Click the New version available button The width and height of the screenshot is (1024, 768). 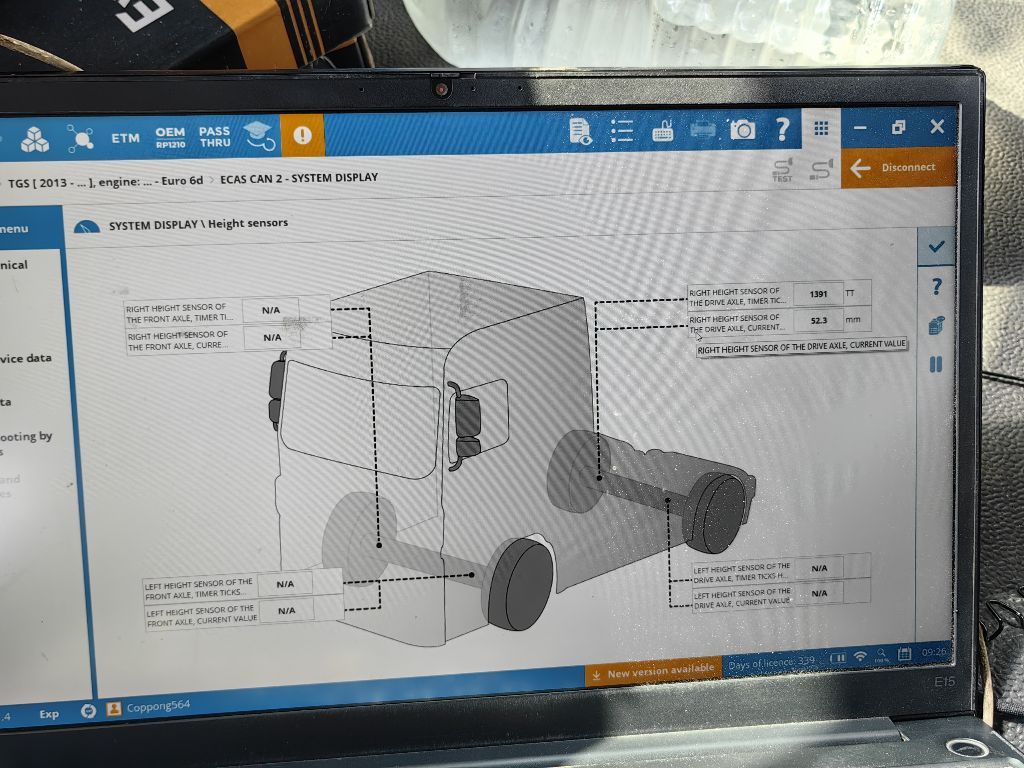pos(653,671)
